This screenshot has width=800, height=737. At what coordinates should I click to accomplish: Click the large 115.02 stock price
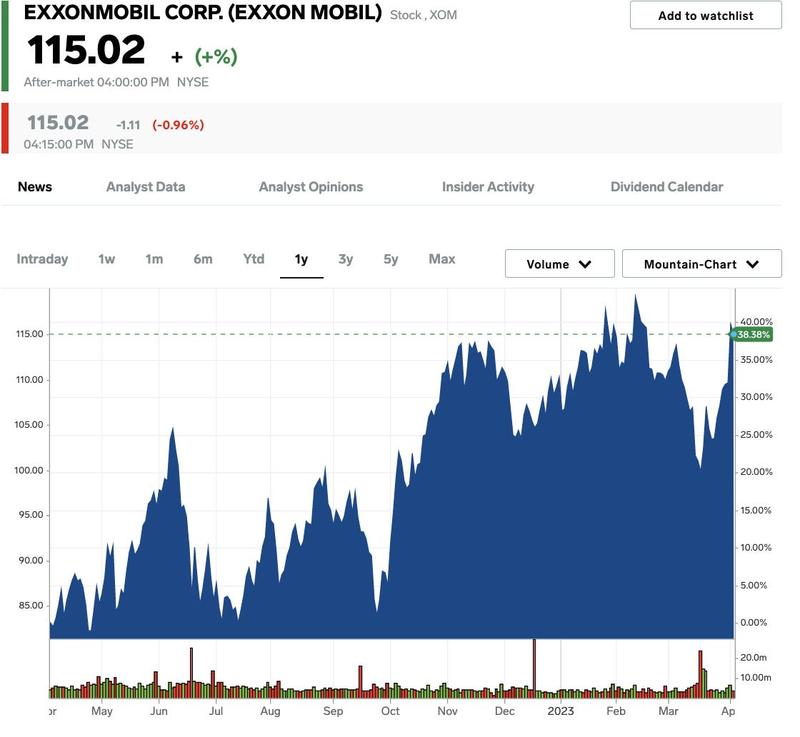coord(86,50)
